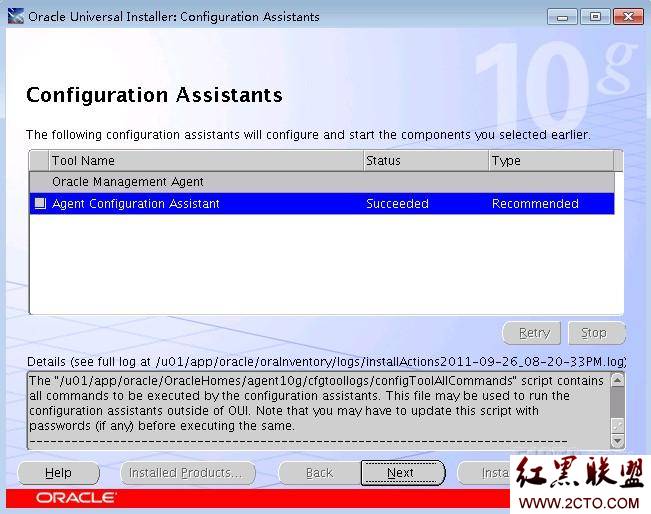651x514 pixels.
Task: Maximize the installer window
Action: pyautogui.click(x=595, y=16)
